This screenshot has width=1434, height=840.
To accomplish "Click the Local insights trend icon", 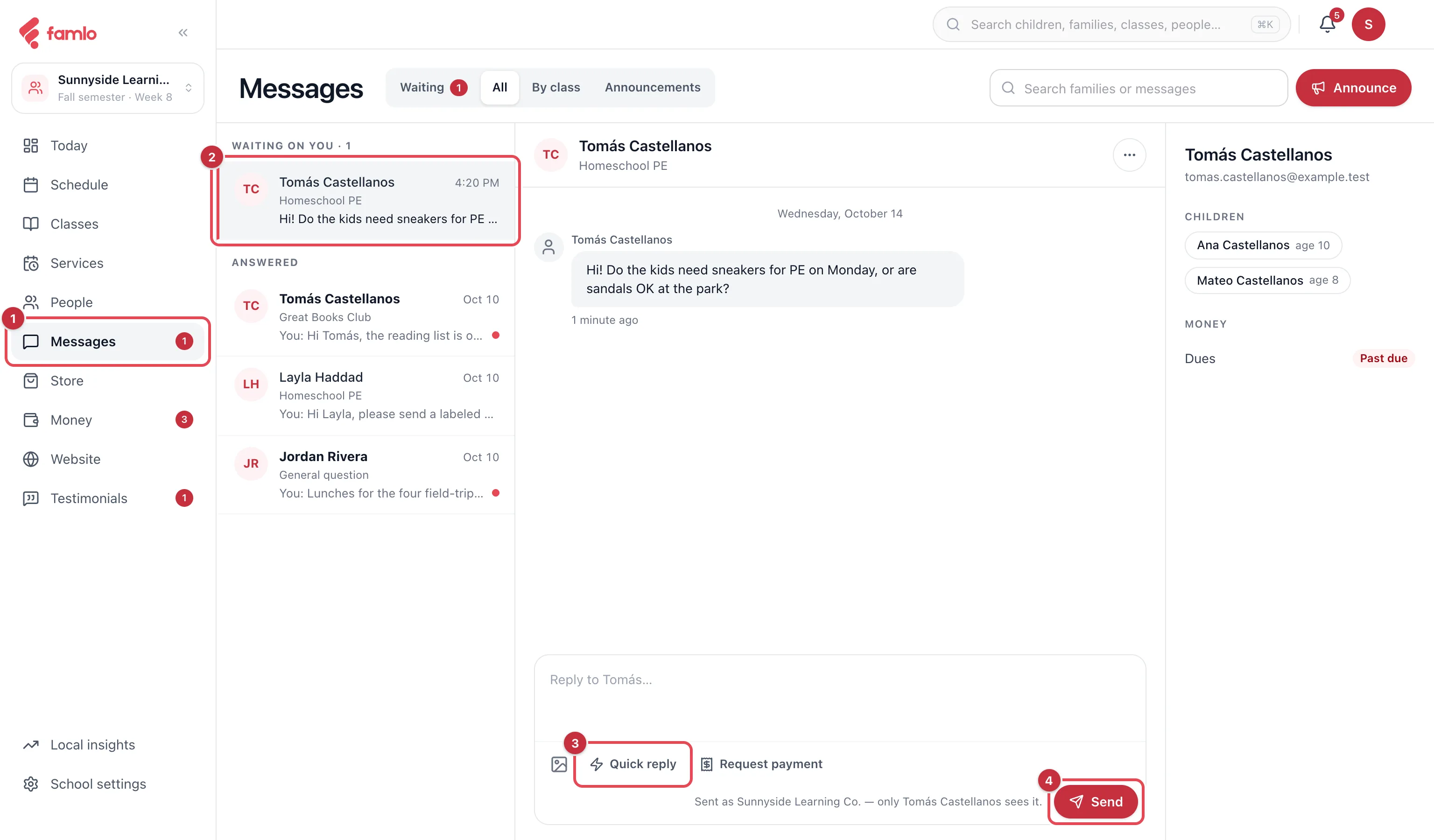I will (x=31, y=745).
